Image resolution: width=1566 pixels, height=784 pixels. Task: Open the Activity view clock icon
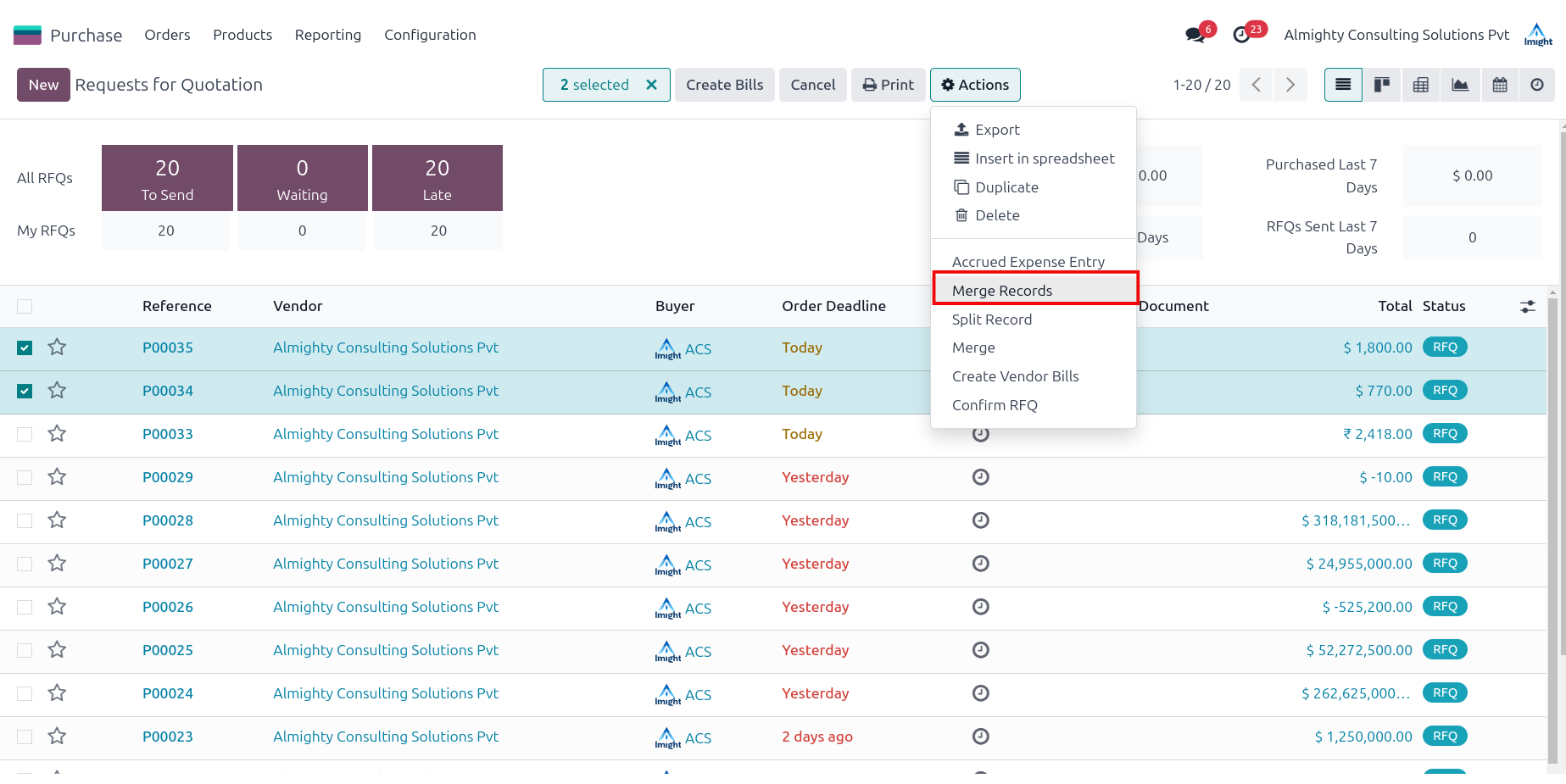click(1537, 85)
